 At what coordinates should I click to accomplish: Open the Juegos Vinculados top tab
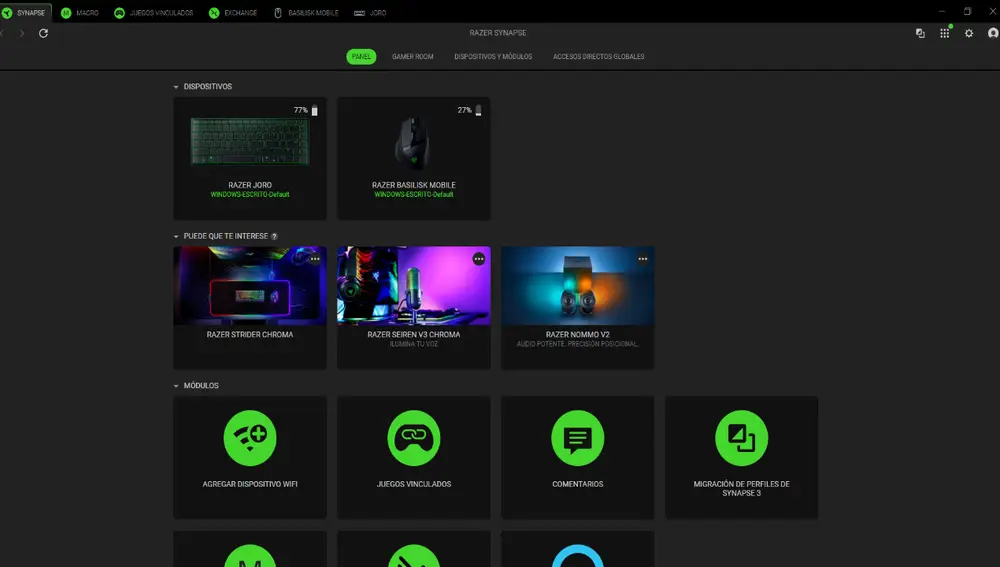pos(154,13)
